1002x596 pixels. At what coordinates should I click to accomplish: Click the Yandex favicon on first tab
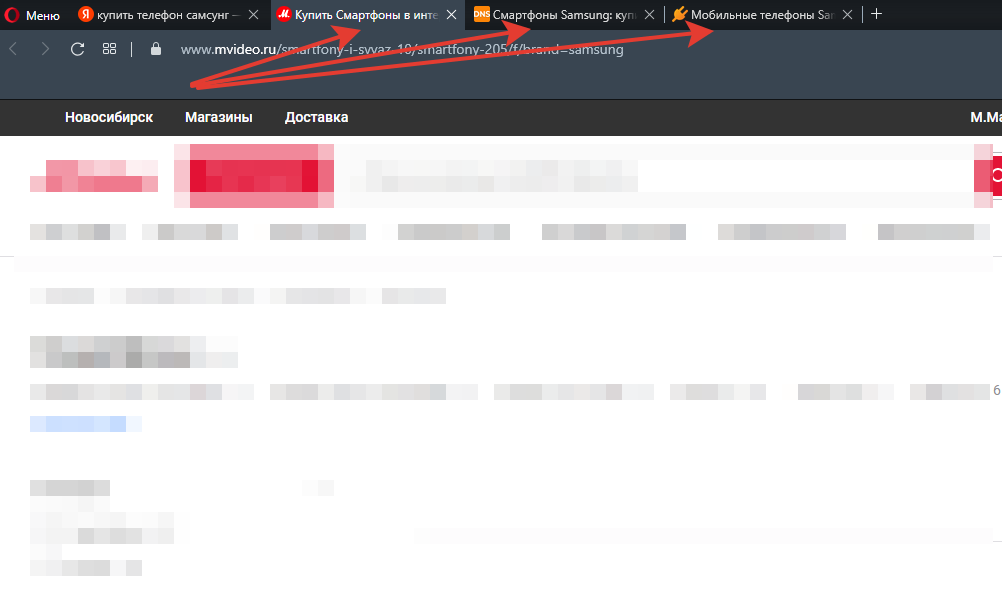tap(85, 14)
